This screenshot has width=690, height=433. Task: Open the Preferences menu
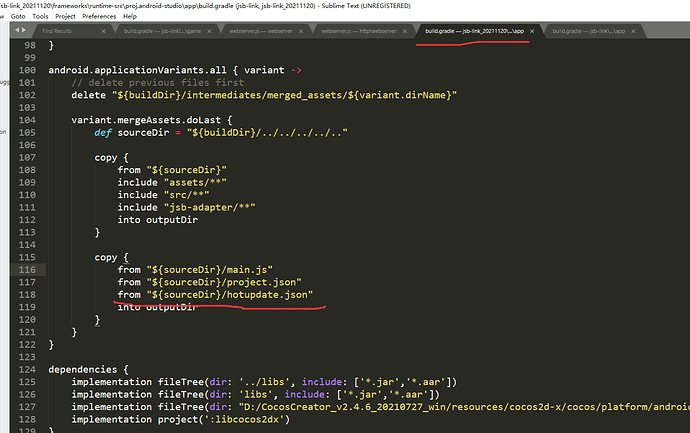[99, 16]
